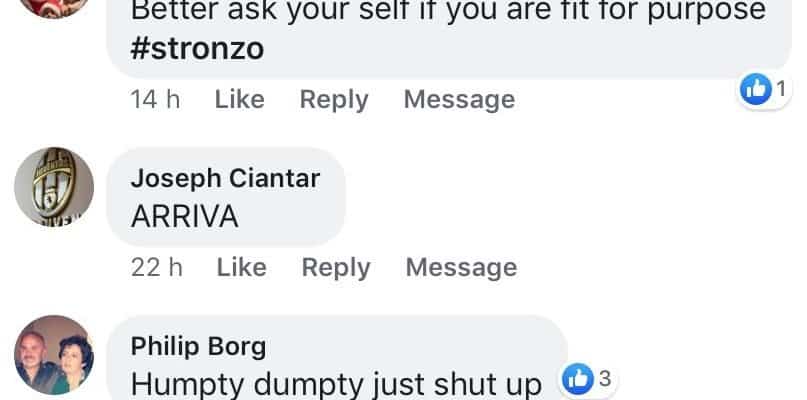807x400 pixels.
Task: Message the author of the #stronzo comment
Action: point(459,100)
